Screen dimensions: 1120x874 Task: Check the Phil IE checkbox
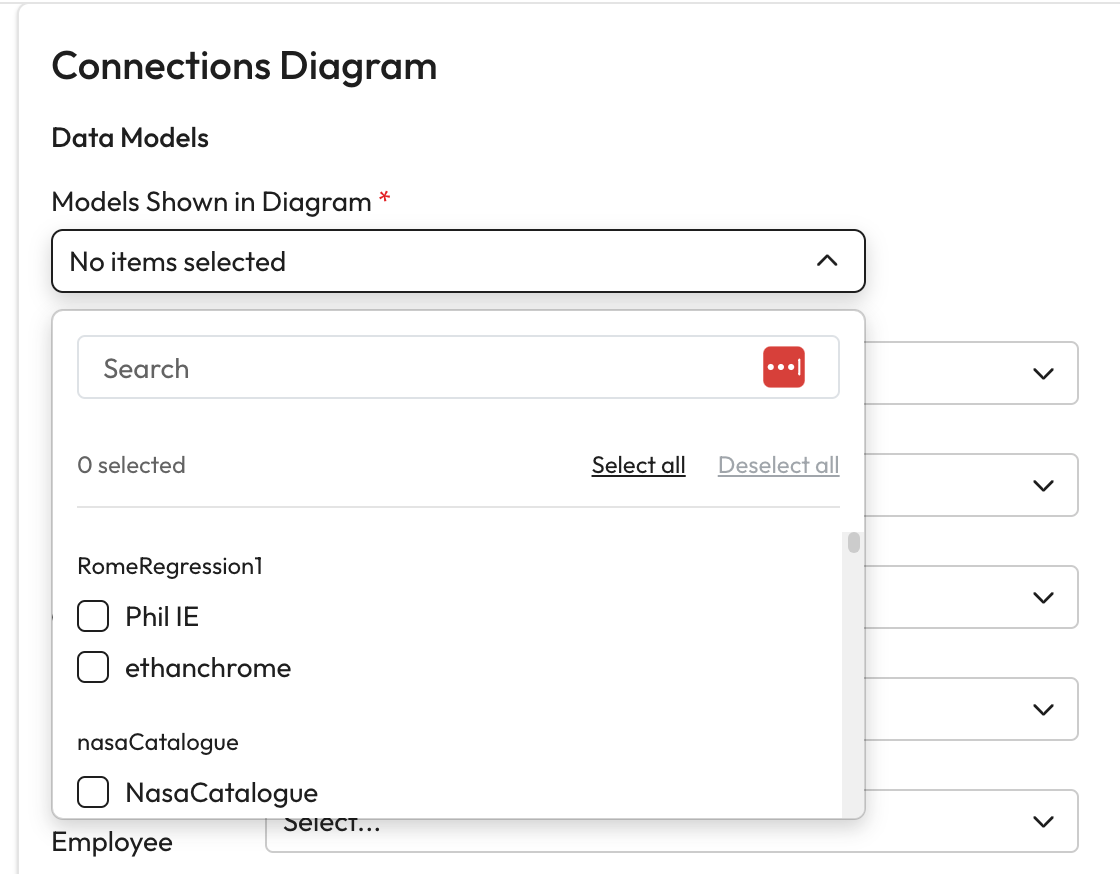tap(93, 617)
